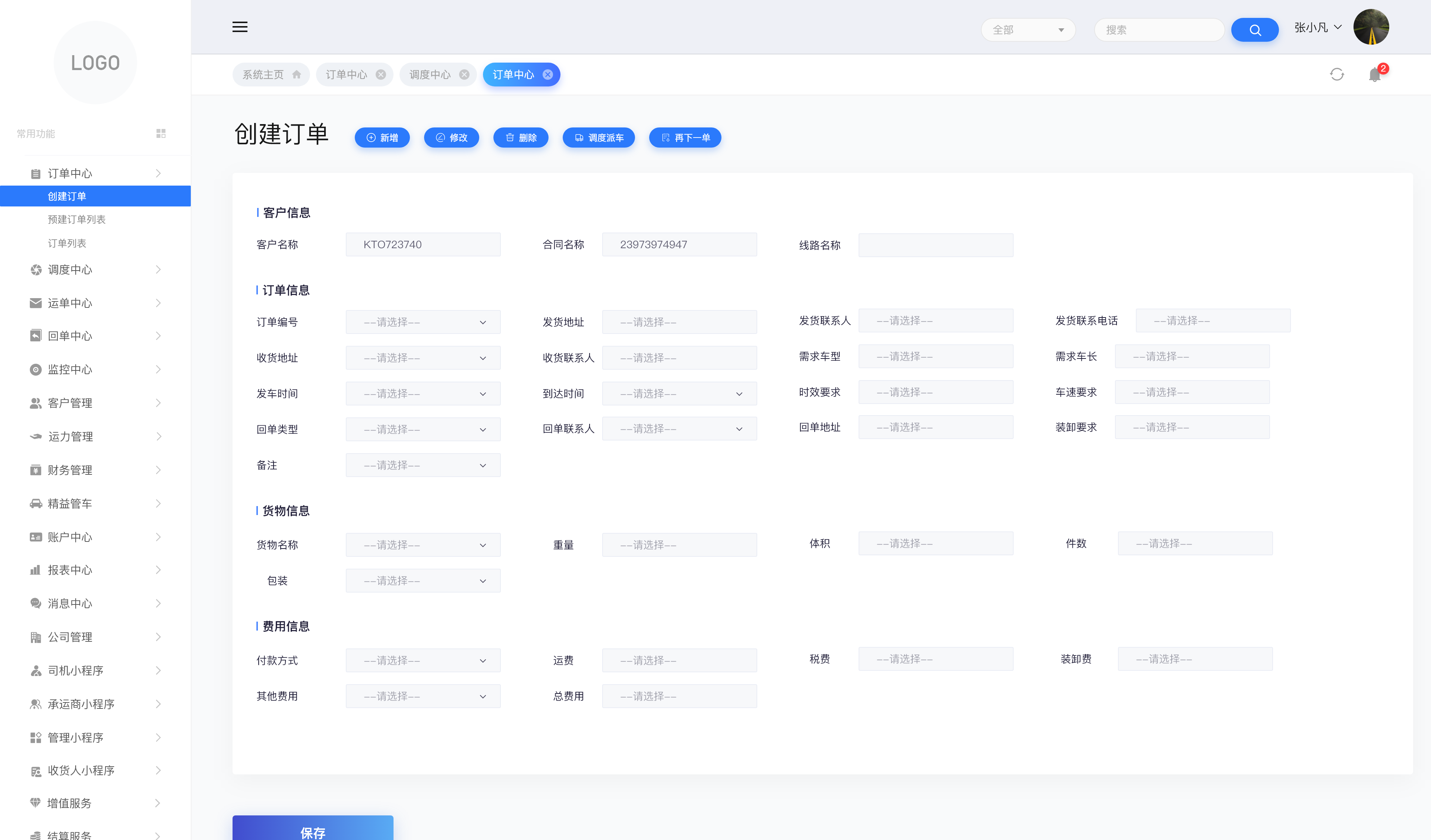Click the 回单中心 sidebar icon
This screenshot has height=840, width=1431.
pyautogui.click(x=35, y=336)
